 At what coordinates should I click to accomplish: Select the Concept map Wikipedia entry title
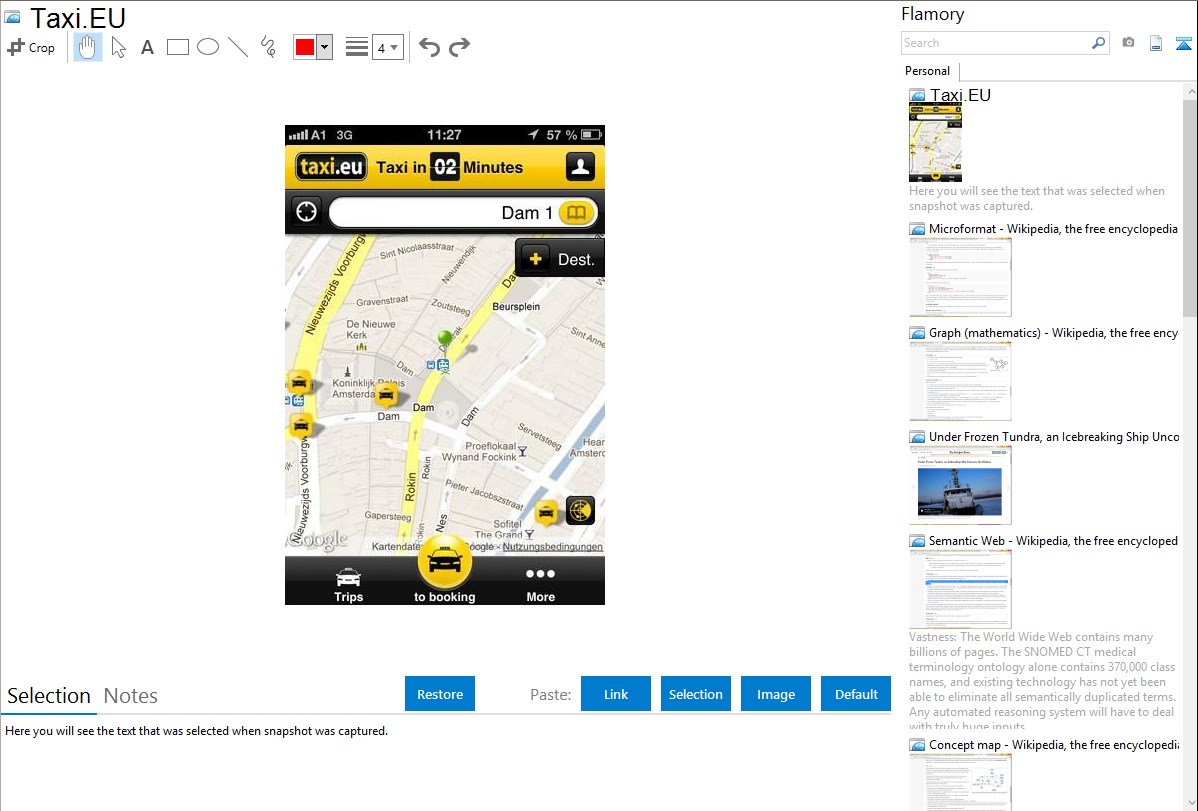[x=1054, y=744]
